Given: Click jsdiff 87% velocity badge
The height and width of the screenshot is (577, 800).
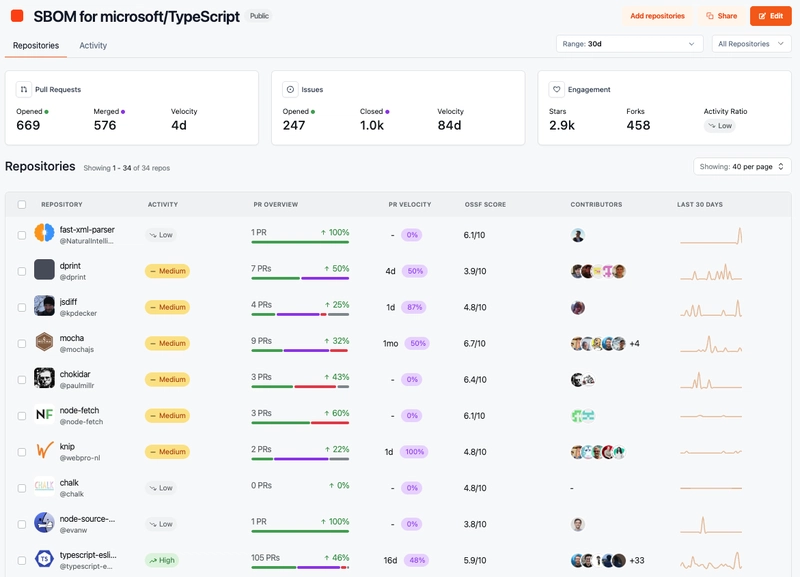Looking at the screenshot, I should coord(414,307).
